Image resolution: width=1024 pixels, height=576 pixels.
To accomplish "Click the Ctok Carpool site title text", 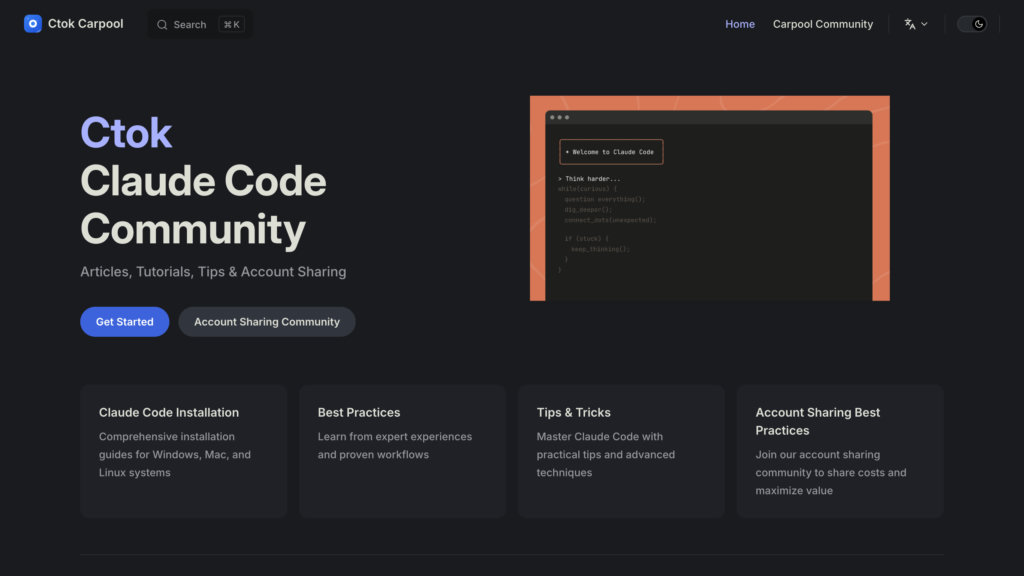I will pos(86,24).
